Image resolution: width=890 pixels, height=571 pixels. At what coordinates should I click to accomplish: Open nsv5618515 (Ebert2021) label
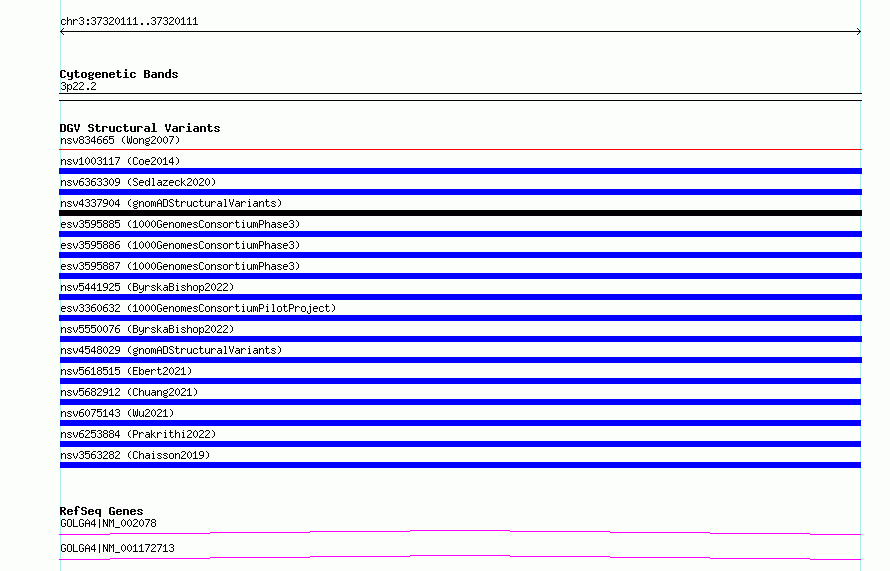(126, 371)
